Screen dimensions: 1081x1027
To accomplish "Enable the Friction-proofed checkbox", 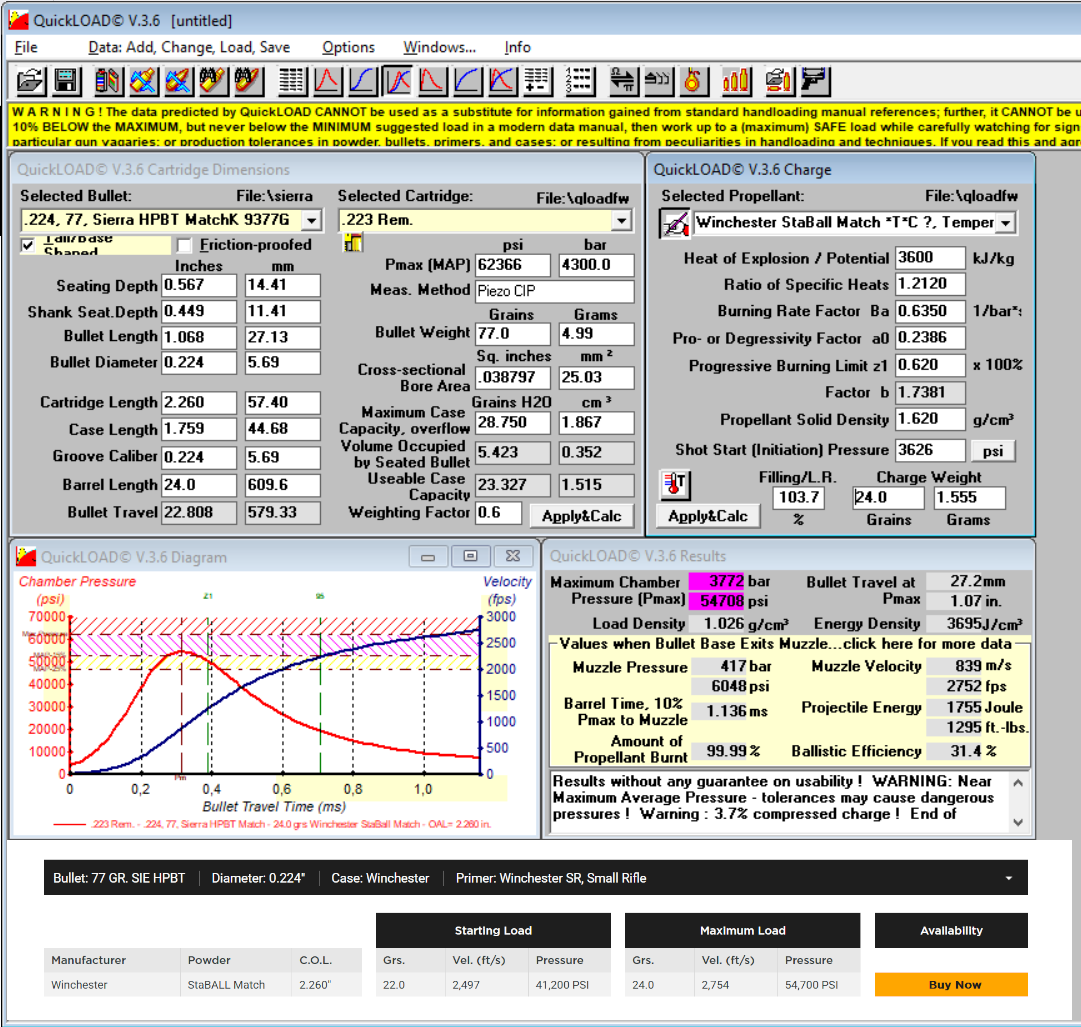I will tap(184, 245).
